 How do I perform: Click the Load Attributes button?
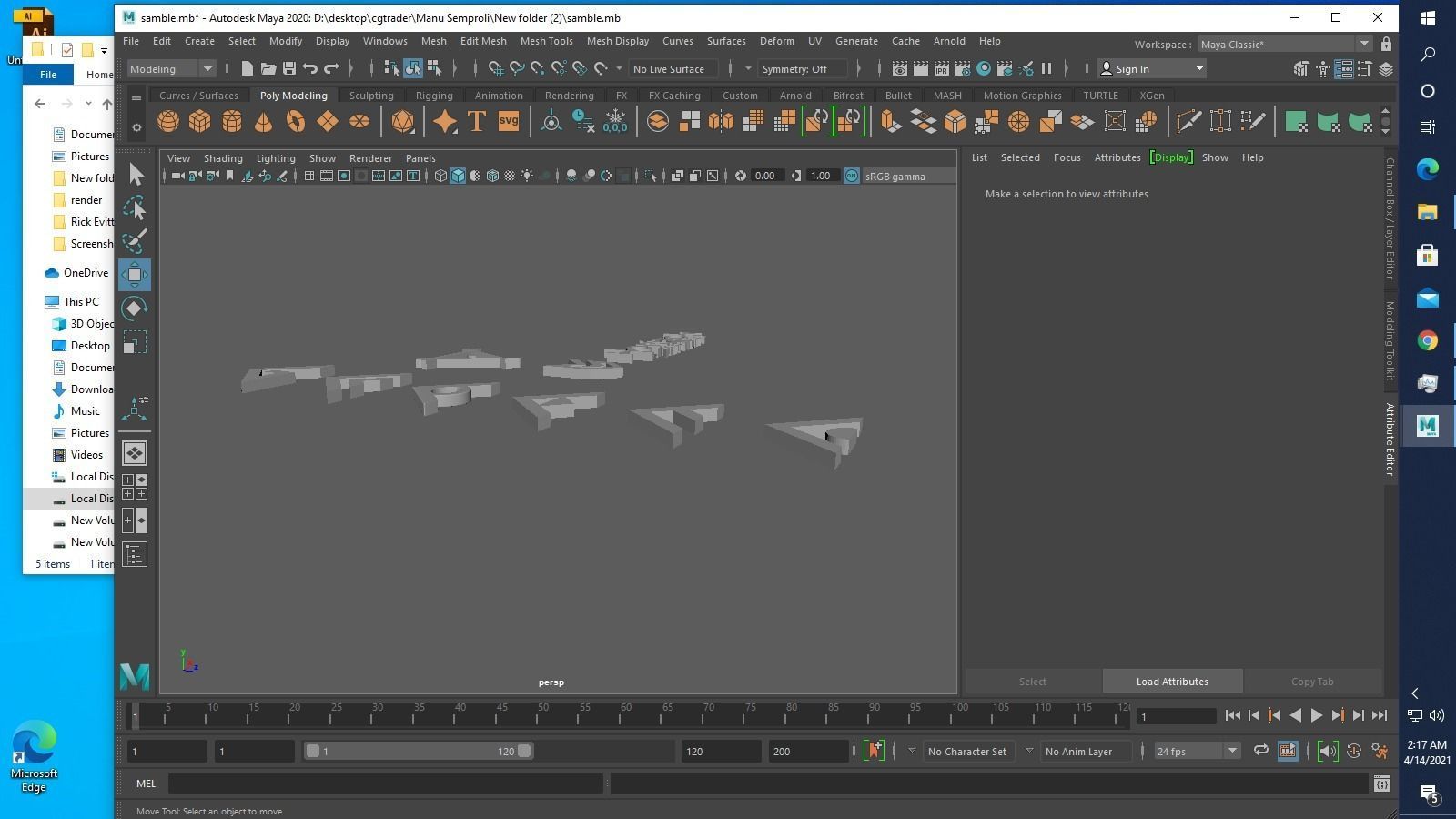(x=1172, y=682)
